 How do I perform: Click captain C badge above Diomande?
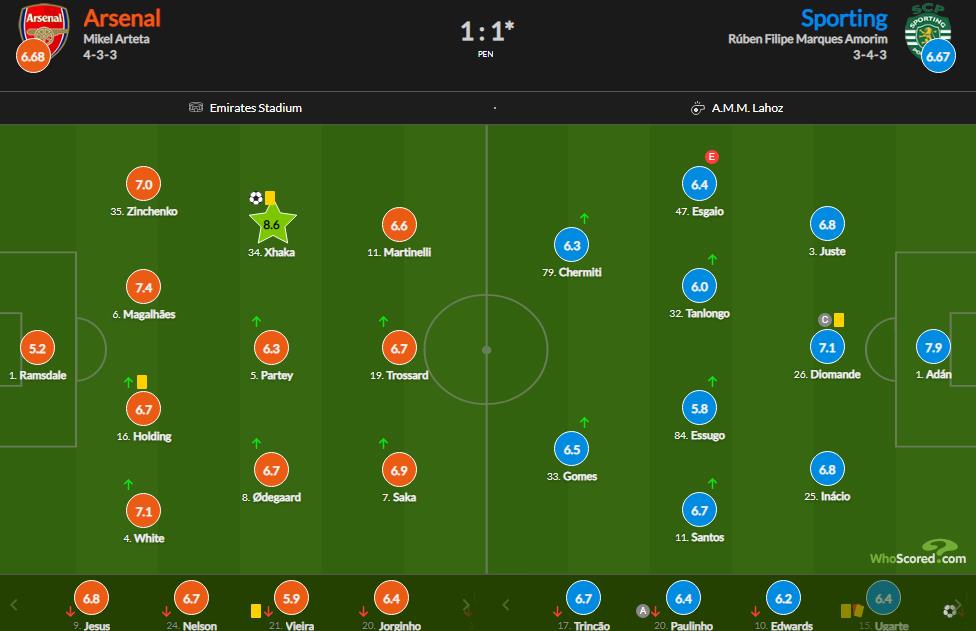825,320
